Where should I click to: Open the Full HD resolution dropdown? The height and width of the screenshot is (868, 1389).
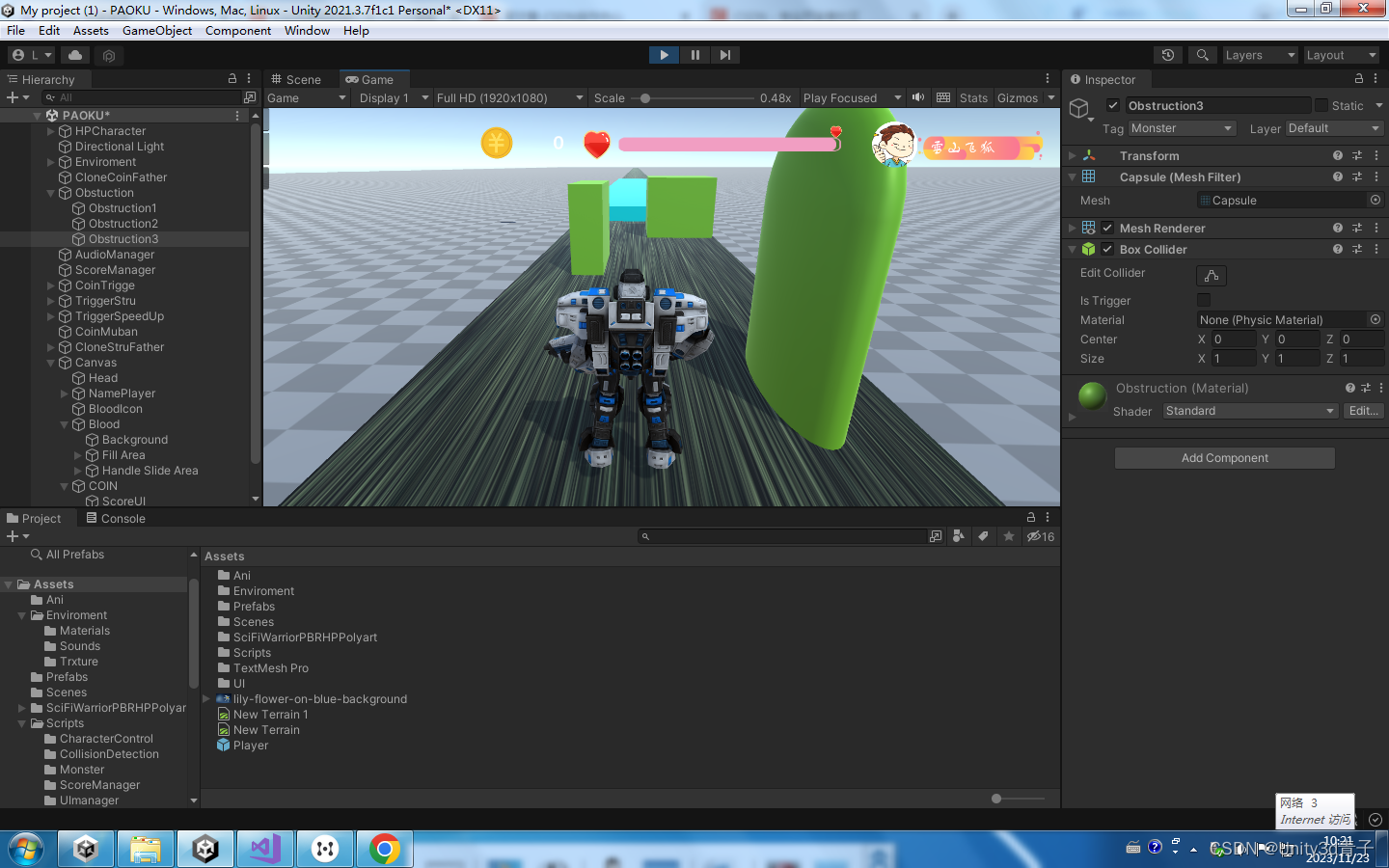(509, 98)
